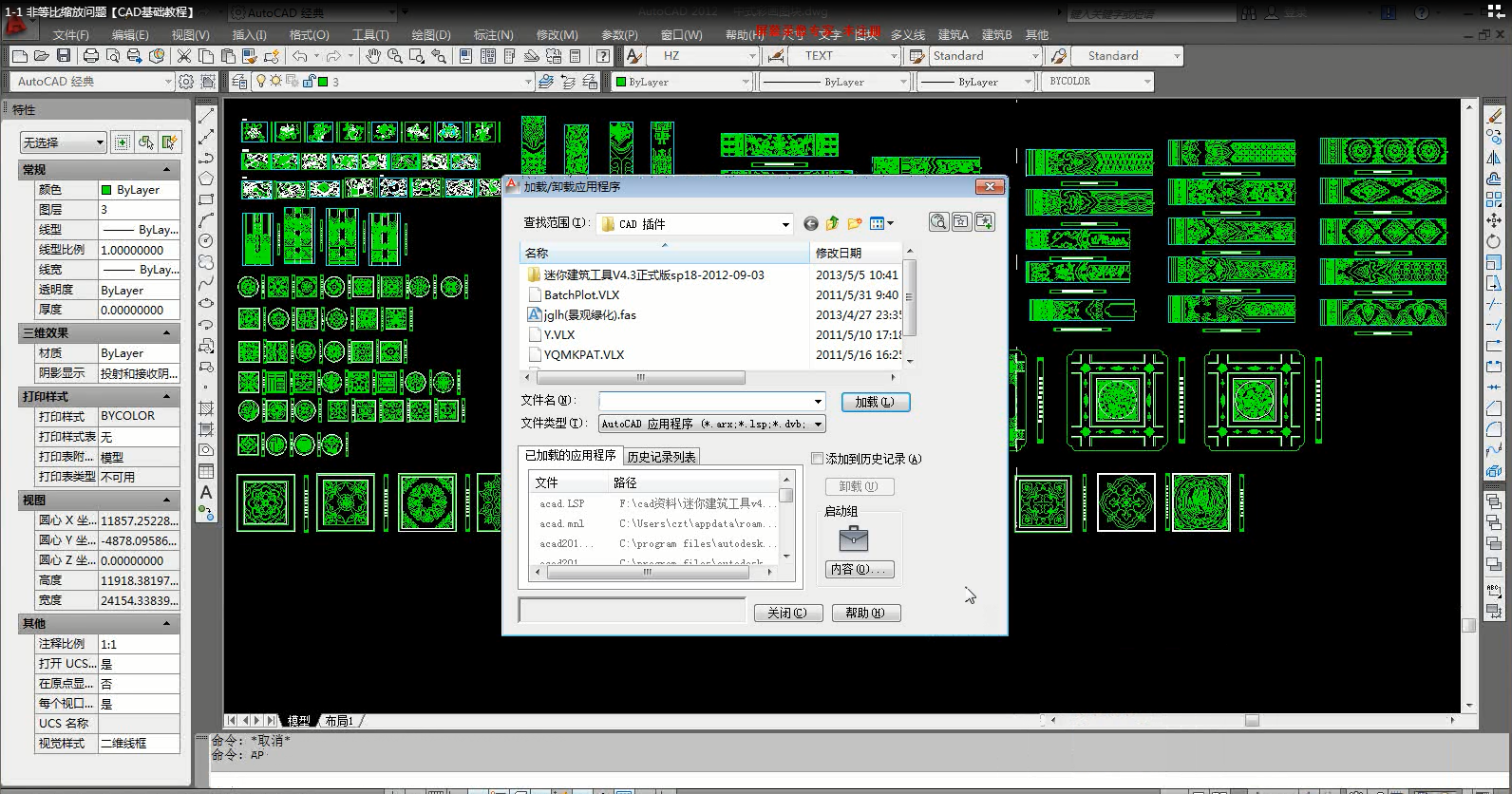Open Help question mark icon
Viewport: 1512px width, 794px height.
(603, 56)
